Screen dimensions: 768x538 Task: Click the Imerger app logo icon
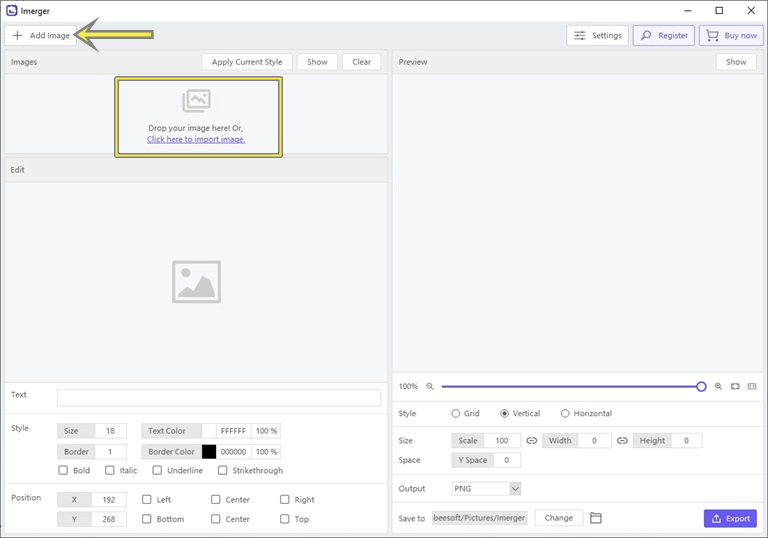tap(11, 10)
